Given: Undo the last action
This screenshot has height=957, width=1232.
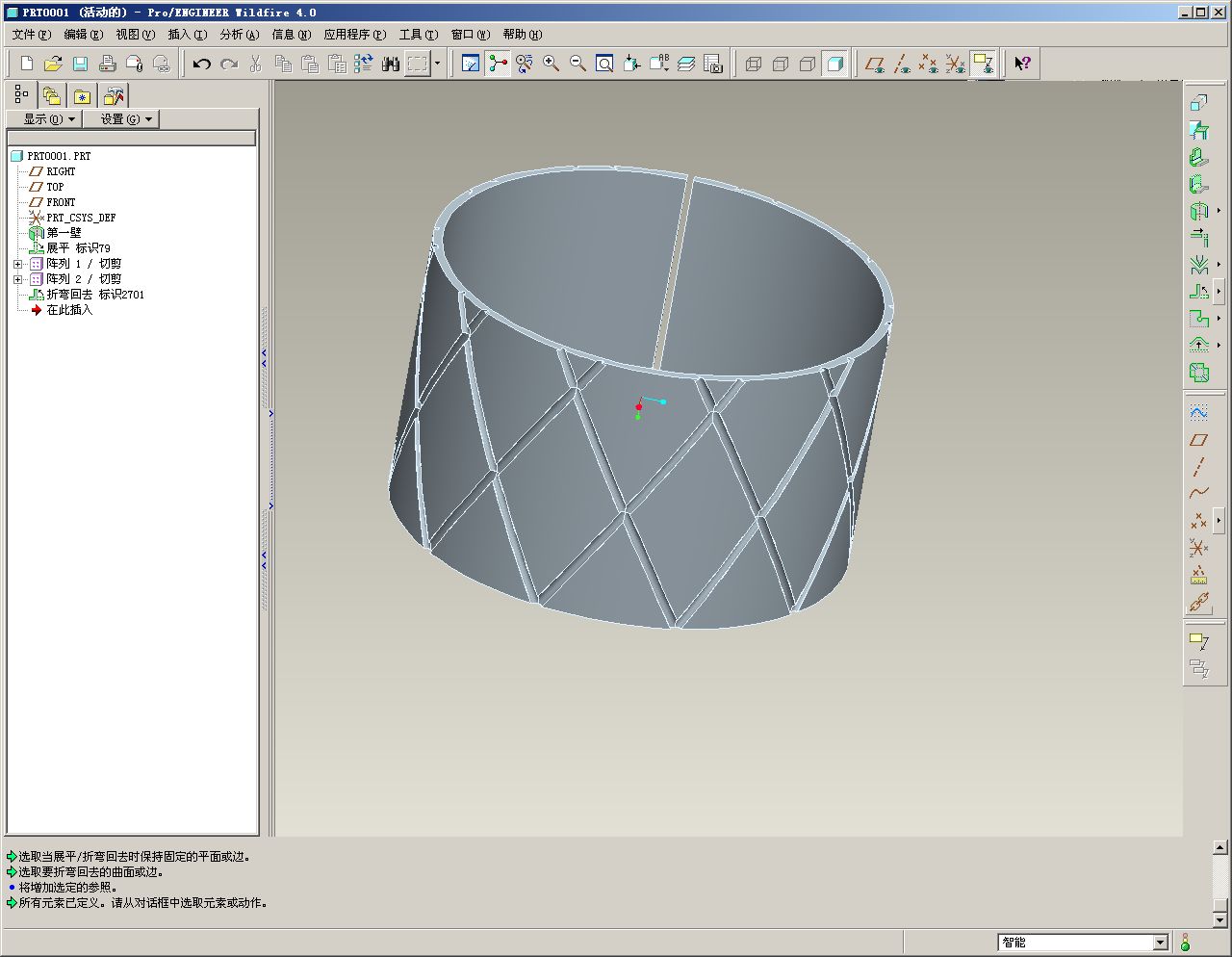Looking at the screenshot, I should point(202,64).
